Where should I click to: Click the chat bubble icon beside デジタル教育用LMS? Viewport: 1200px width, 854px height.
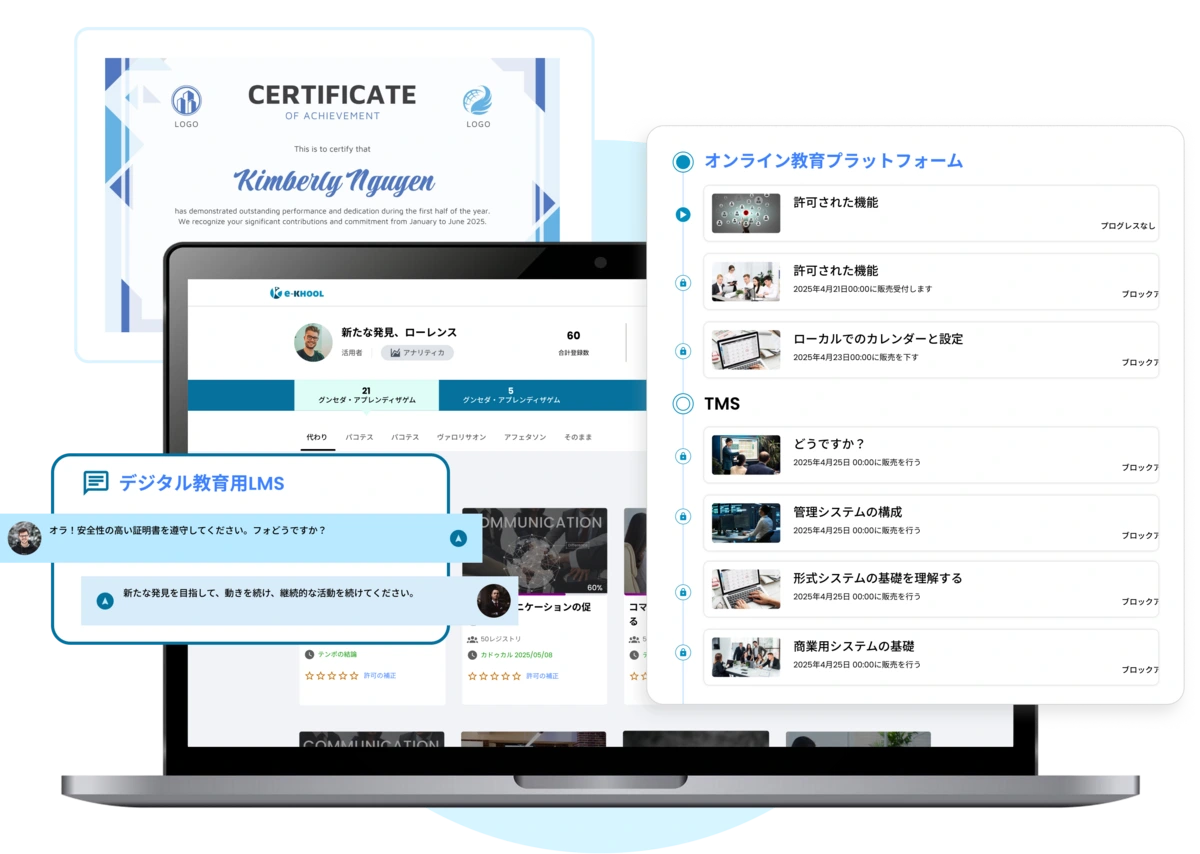point(95,484)
